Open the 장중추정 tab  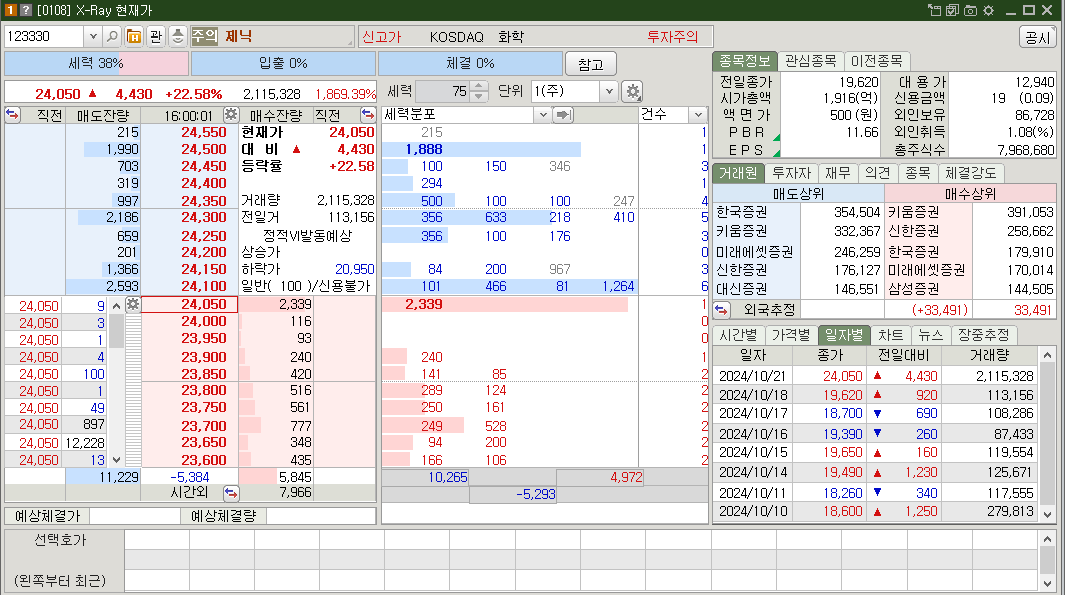click(x=983, y=335)
